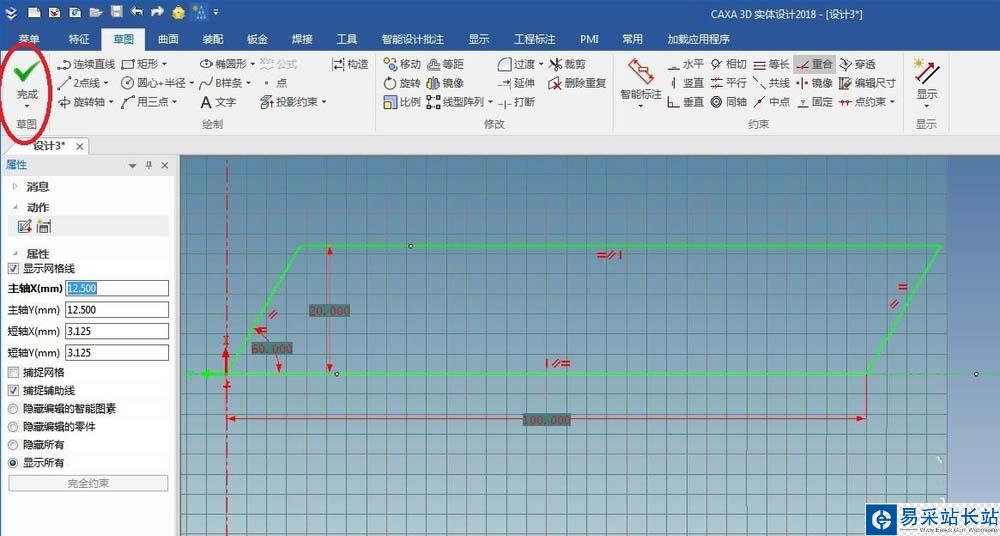Apply the 等长 equal length constraint
The height and width of the screenshot is (536, 1000).
click(771, 64)
